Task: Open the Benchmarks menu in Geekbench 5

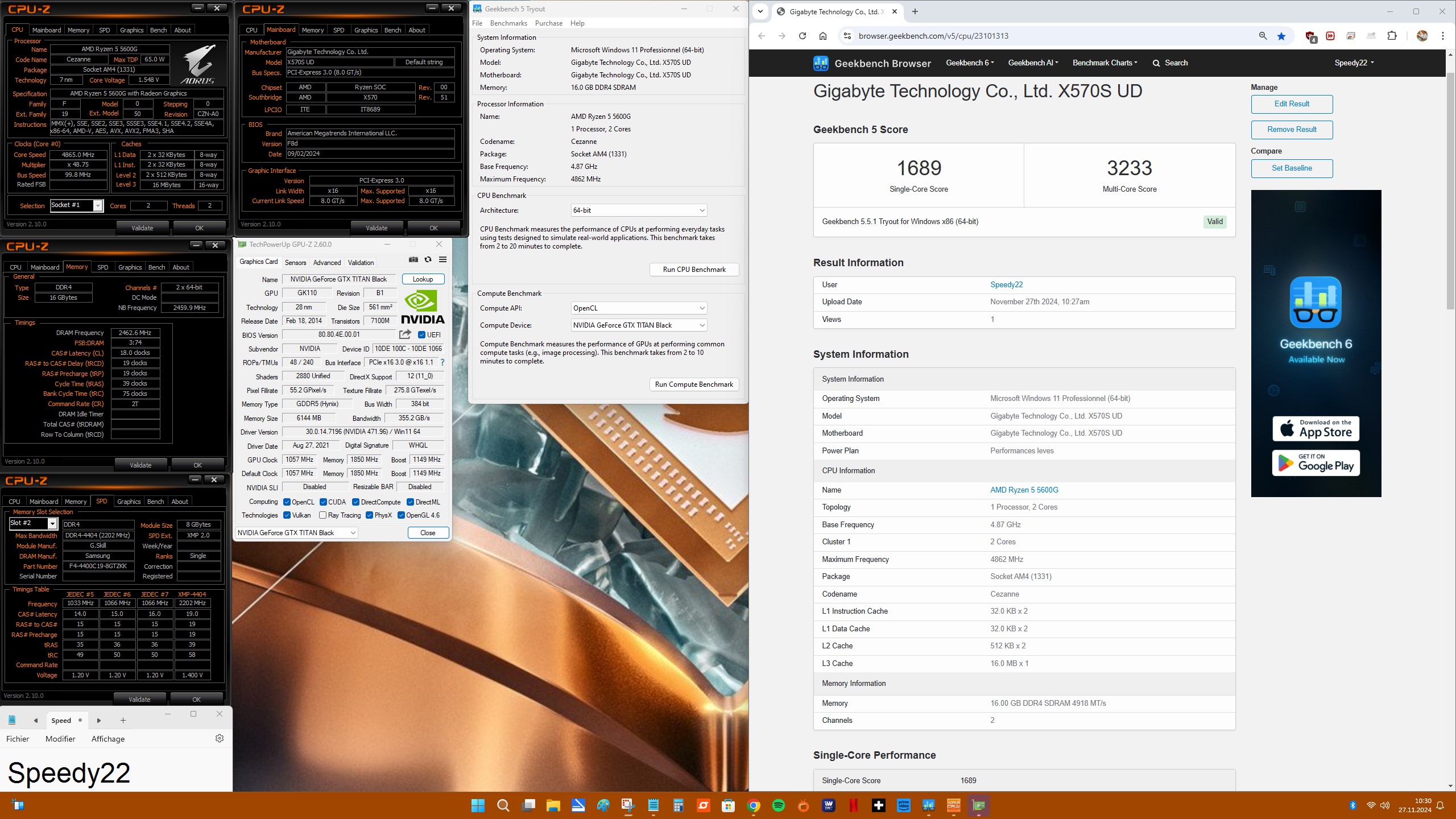Action: [508, 23]
